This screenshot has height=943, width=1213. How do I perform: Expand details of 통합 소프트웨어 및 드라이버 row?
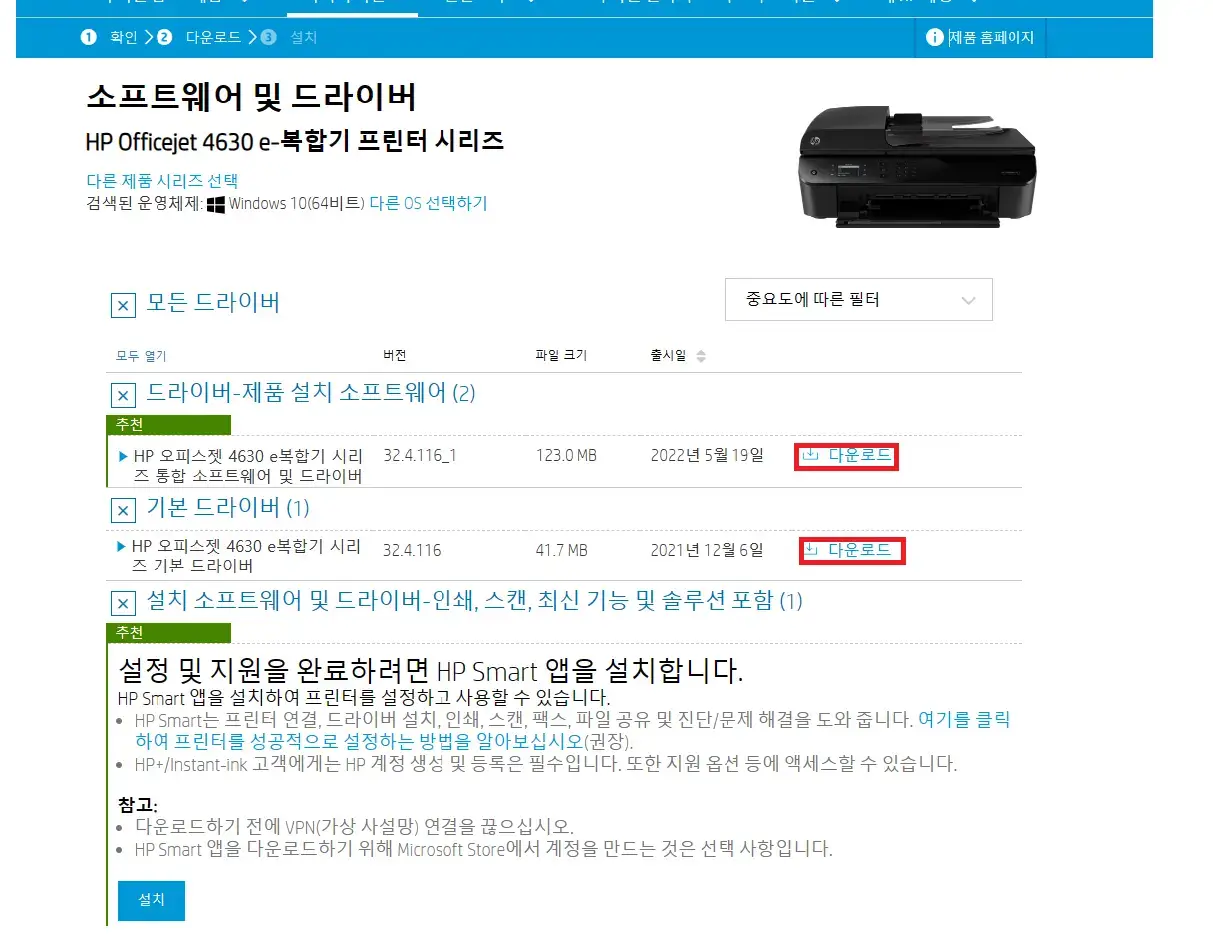tap(124, 457)
